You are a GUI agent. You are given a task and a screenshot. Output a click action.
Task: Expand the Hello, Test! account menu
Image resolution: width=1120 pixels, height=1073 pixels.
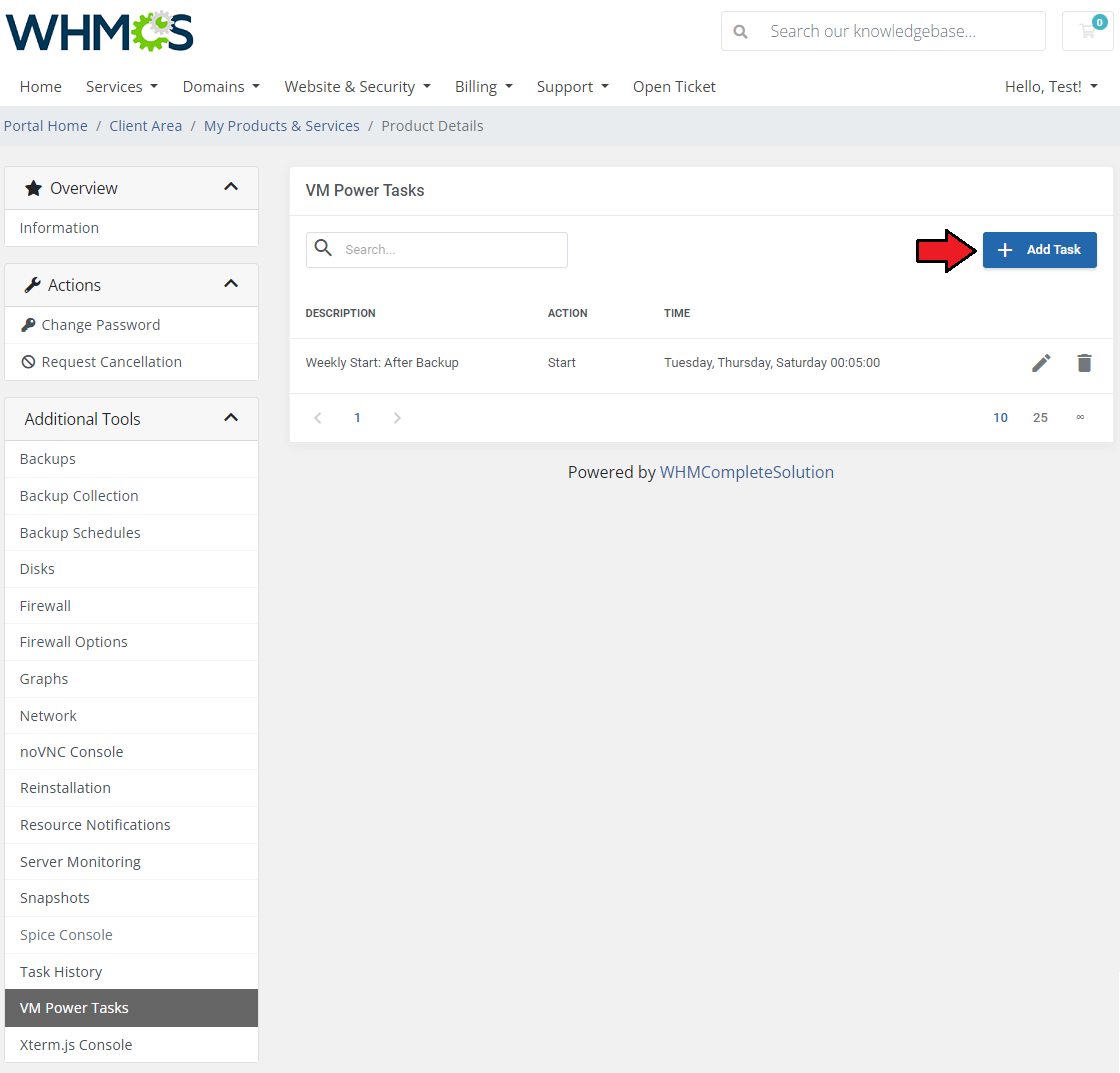point(1050,87)
